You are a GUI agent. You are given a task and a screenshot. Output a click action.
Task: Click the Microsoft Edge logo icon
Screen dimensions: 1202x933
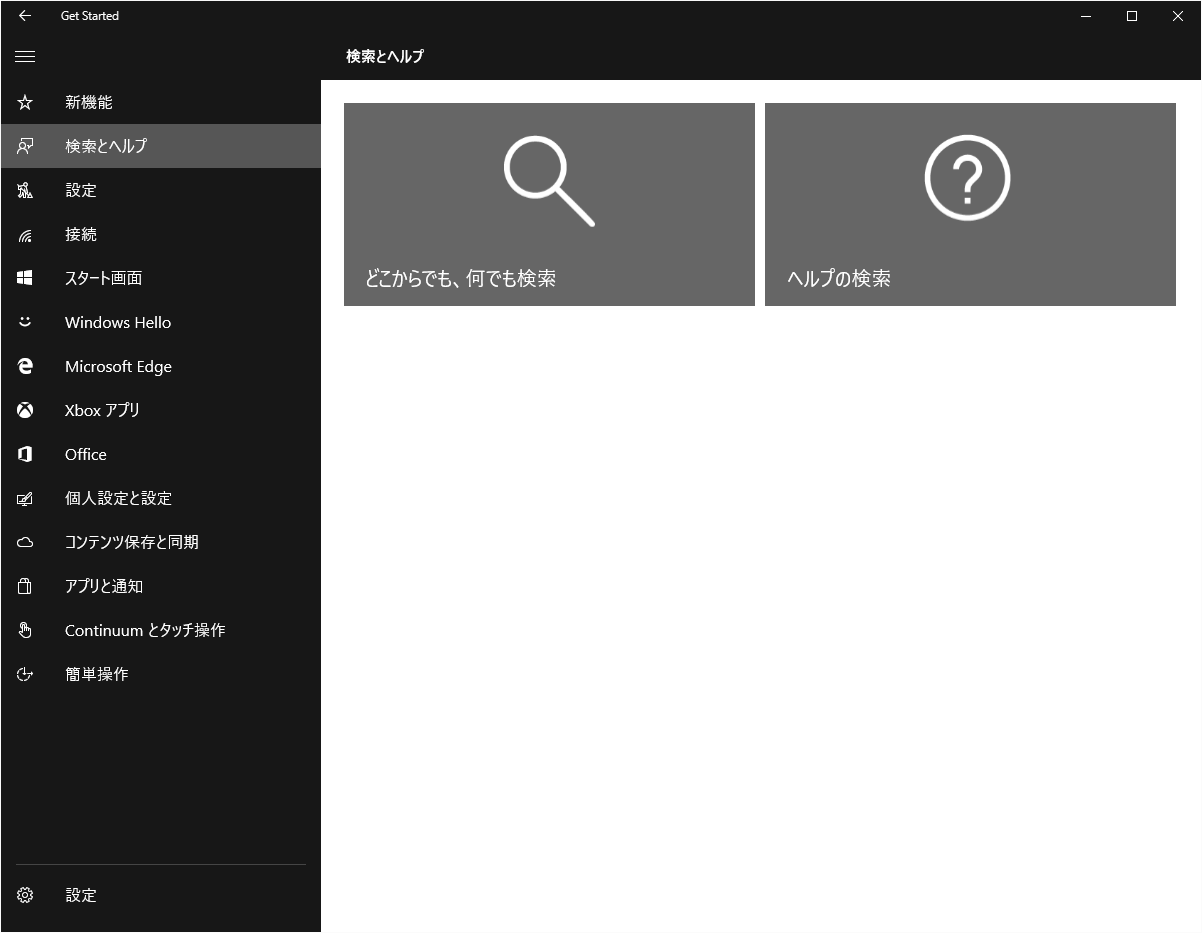pos(25,366)
